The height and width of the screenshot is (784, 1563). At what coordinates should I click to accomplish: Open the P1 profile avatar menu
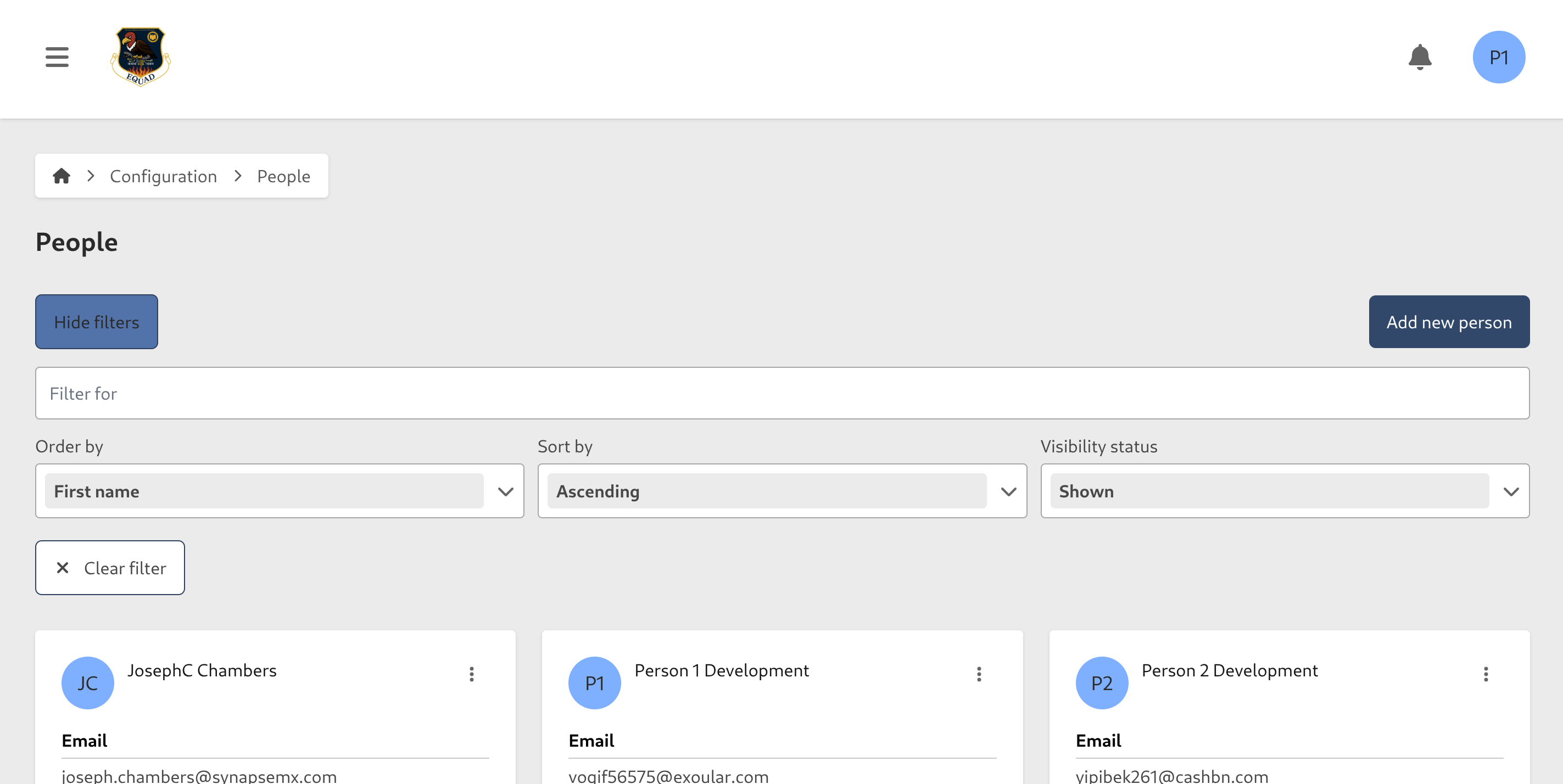coord(1499,57)
